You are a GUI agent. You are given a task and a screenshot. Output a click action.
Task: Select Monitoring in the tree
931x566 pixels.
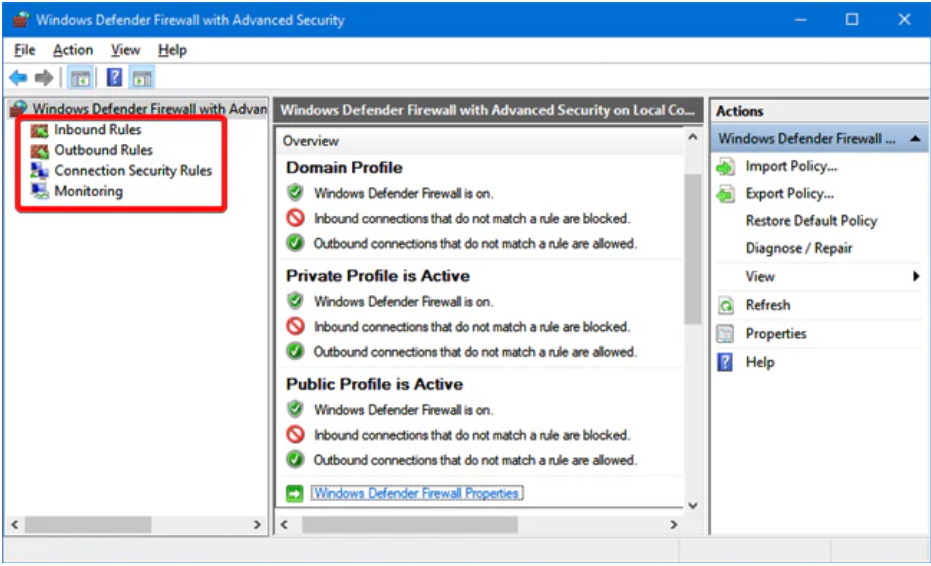(88, 191)
